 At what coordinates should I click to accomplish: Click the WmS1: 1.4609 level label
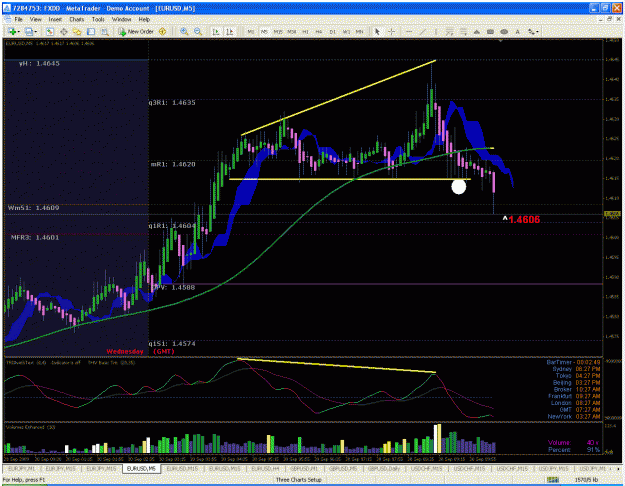(x=33, y=208)
